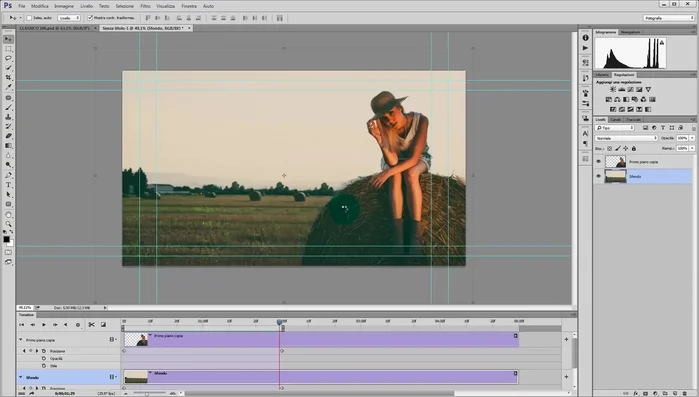This screenshot has width=699, height=397.
Task: Open Primo piano copia track filmstrip menu
Action: [113, 340]
